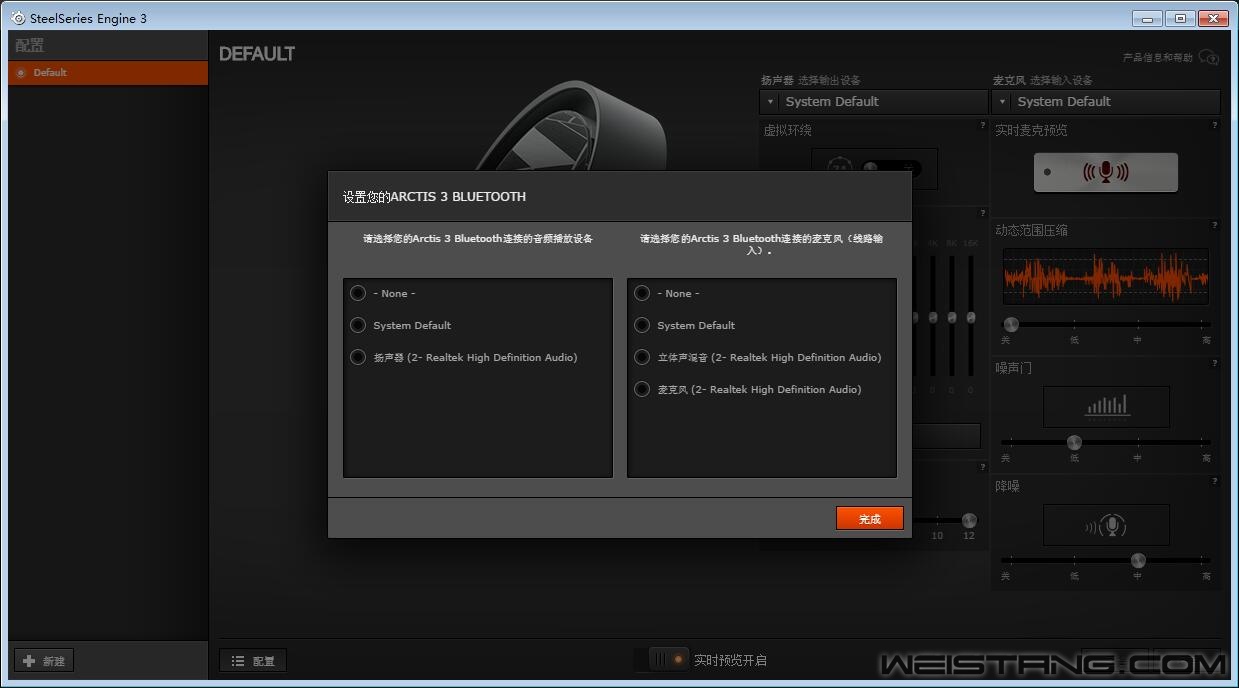Open help for 噪声门 section
Viewport: 1239px width, 688px height.
coord(1215,364)
